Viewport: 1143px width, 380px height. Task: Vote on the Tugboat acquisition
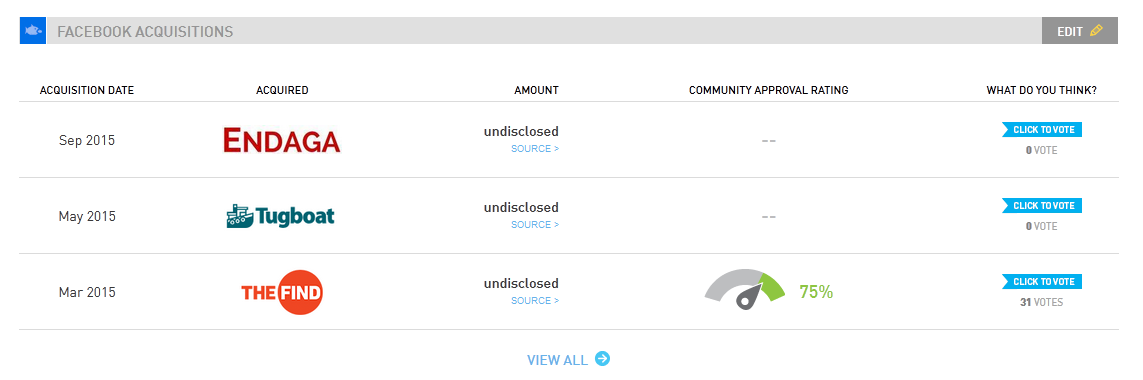click(1042, 206)
